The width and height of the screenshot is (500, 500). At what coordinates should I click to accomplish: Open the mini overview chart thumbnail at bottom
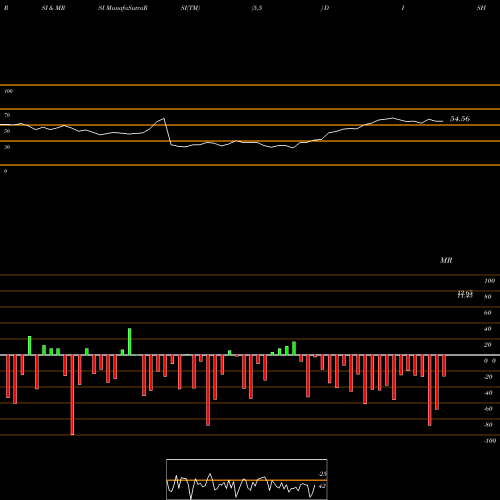click(247, 479)
